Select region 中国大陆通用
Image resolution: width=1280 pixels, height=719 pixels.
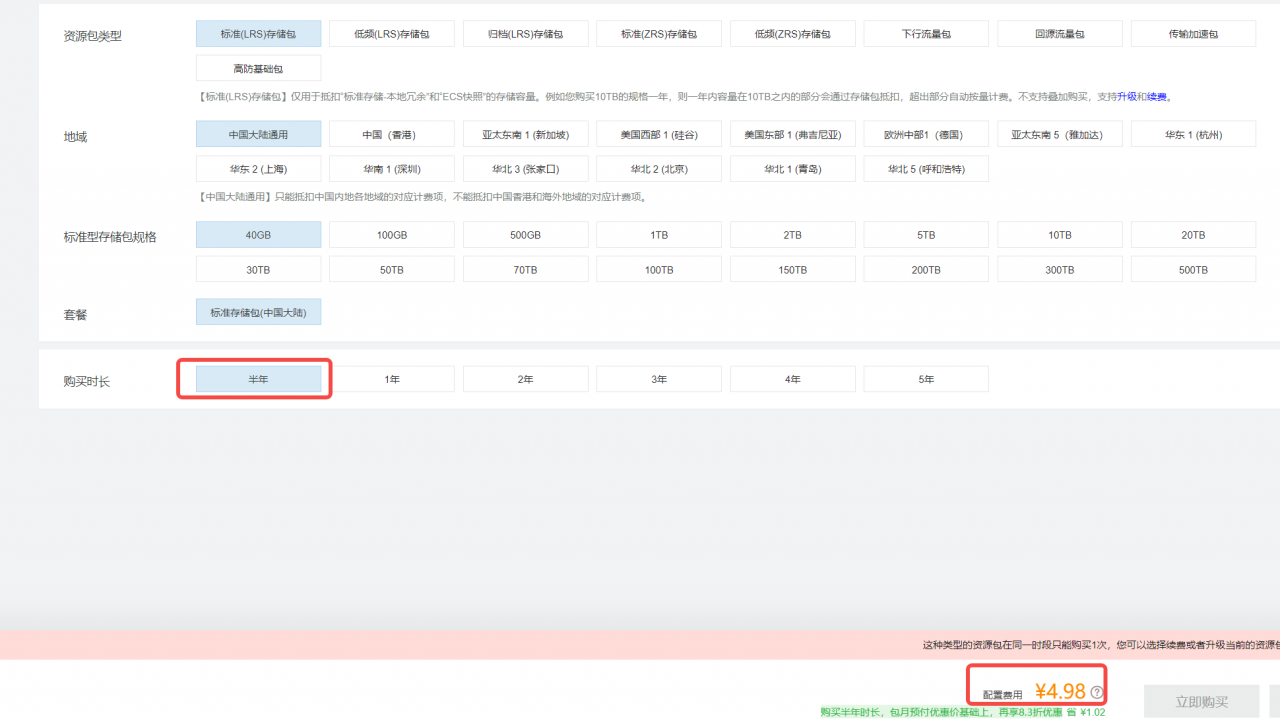click(x=258, y=134)
